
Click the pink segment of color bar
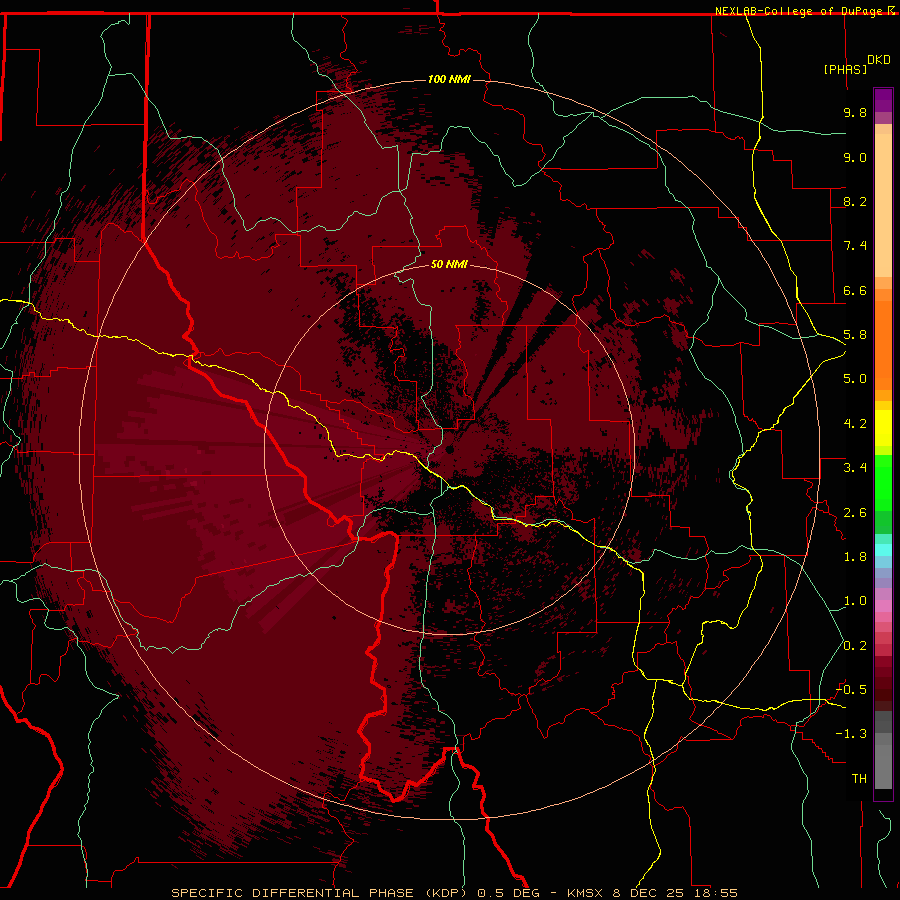click(883, 606)
